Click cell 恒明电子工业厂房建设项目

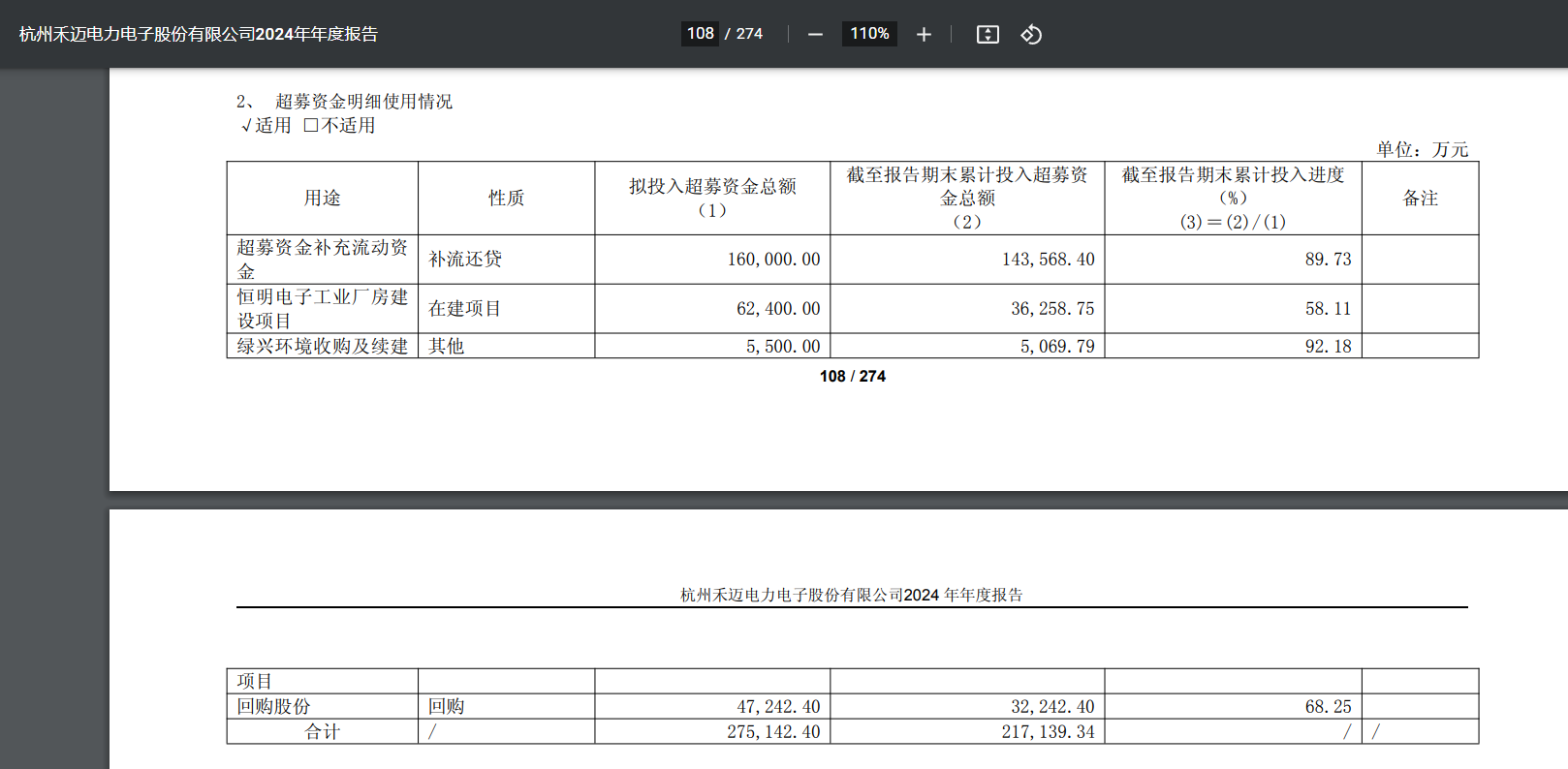tap(323, 309)
